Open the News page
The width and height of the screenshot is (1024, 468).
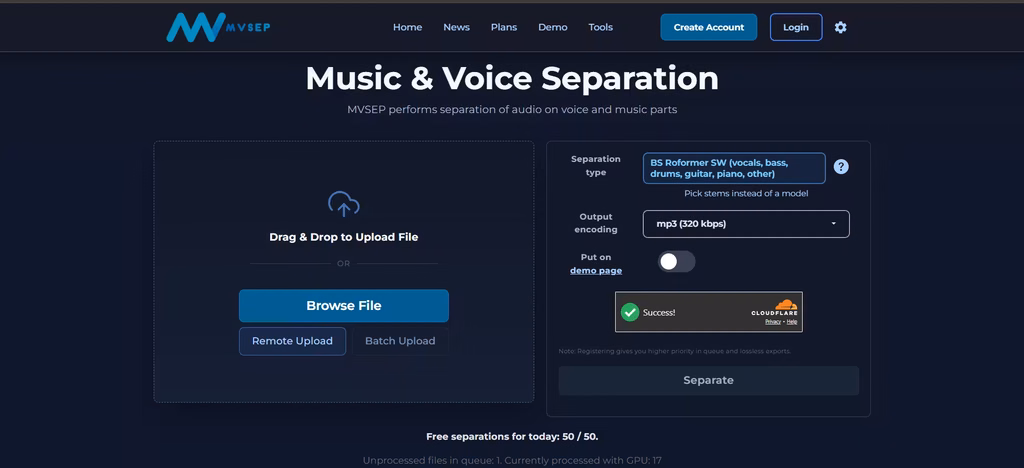(456, 27)
